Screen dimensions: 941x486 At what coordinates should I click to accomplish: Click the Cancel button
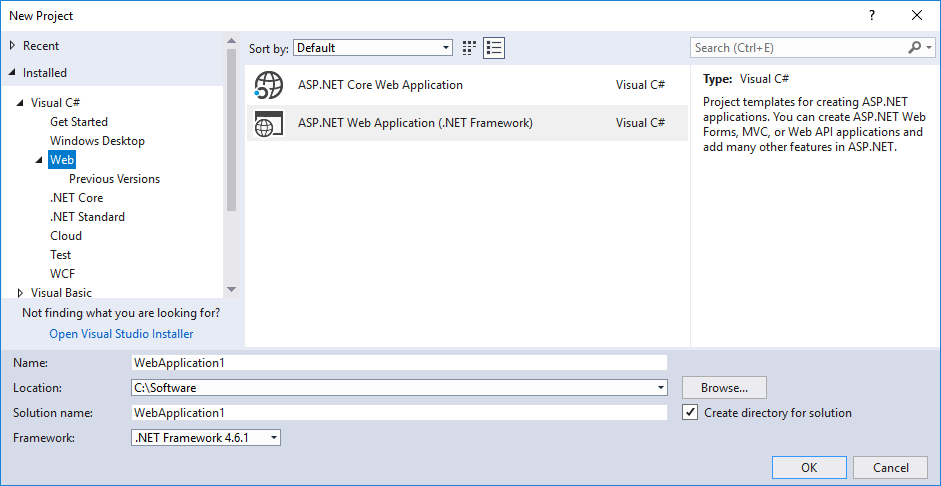point(891,468)
